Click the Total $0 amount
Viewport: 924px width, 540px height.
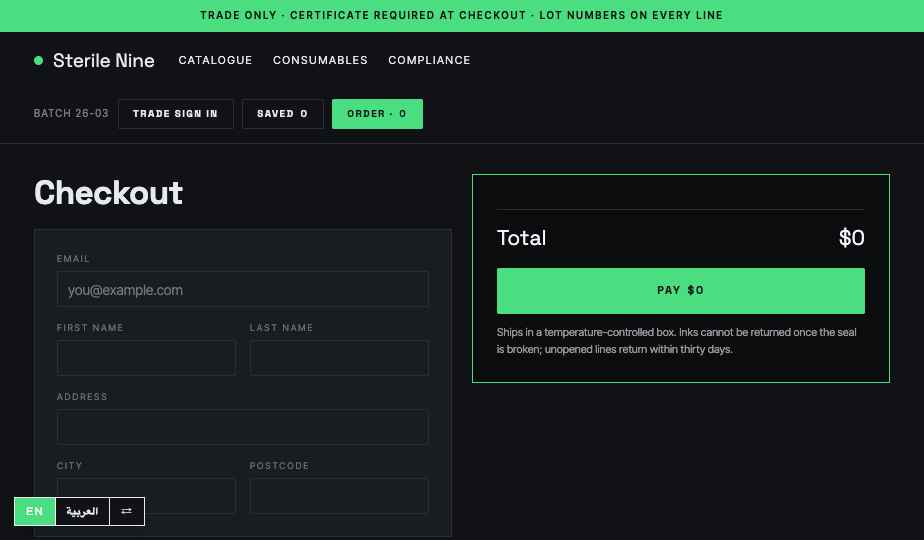point(852,238)
